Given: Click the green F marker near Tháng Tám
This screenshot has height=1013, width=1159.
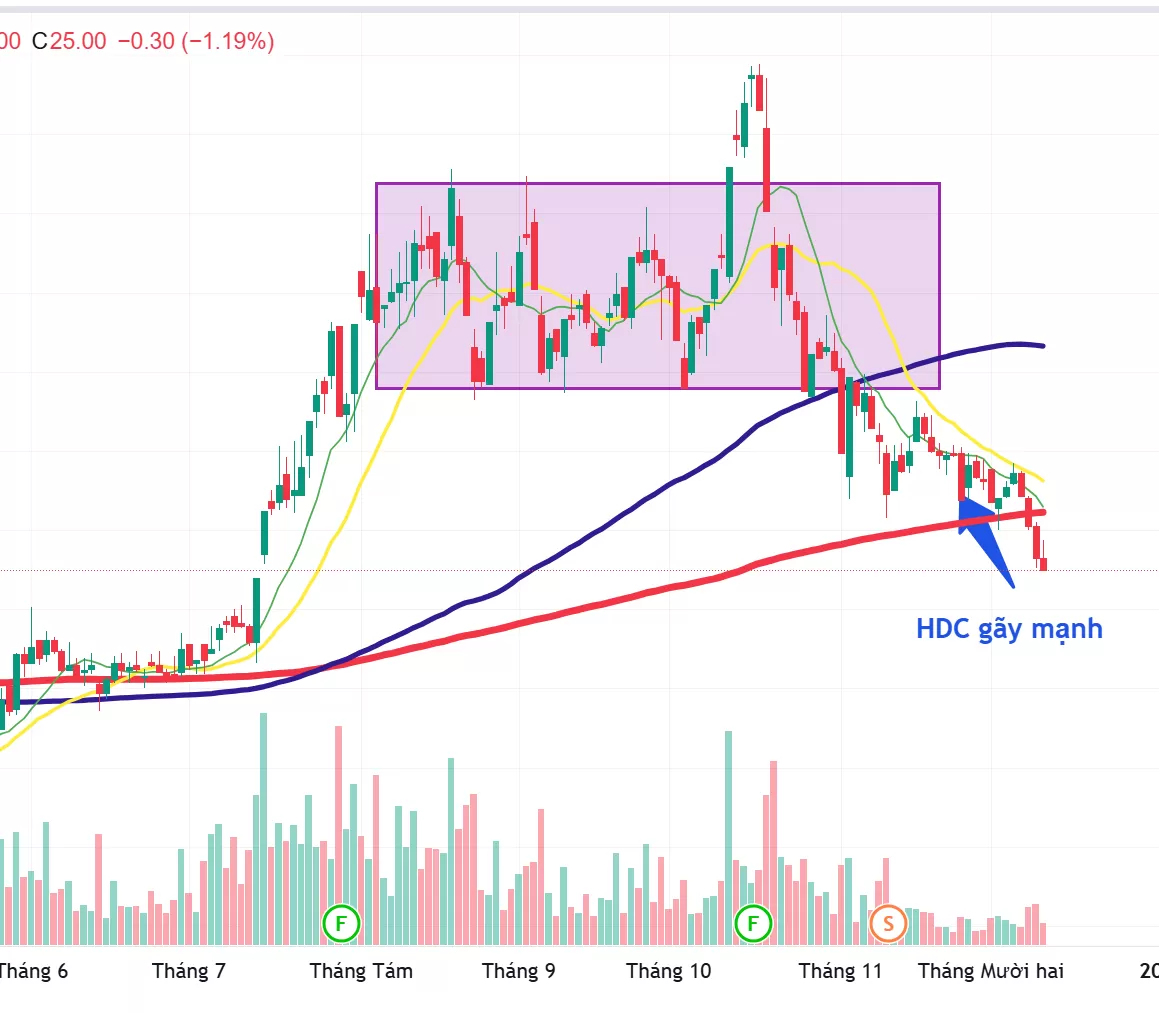Looking at the screenshot, I should pos(341,924).
